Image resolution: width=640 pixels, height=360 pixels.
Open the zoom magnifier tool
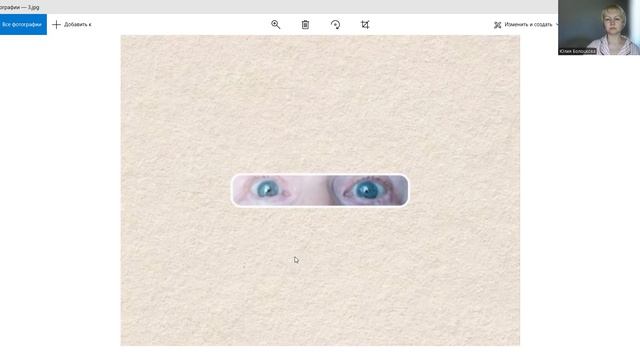[276, 24]
